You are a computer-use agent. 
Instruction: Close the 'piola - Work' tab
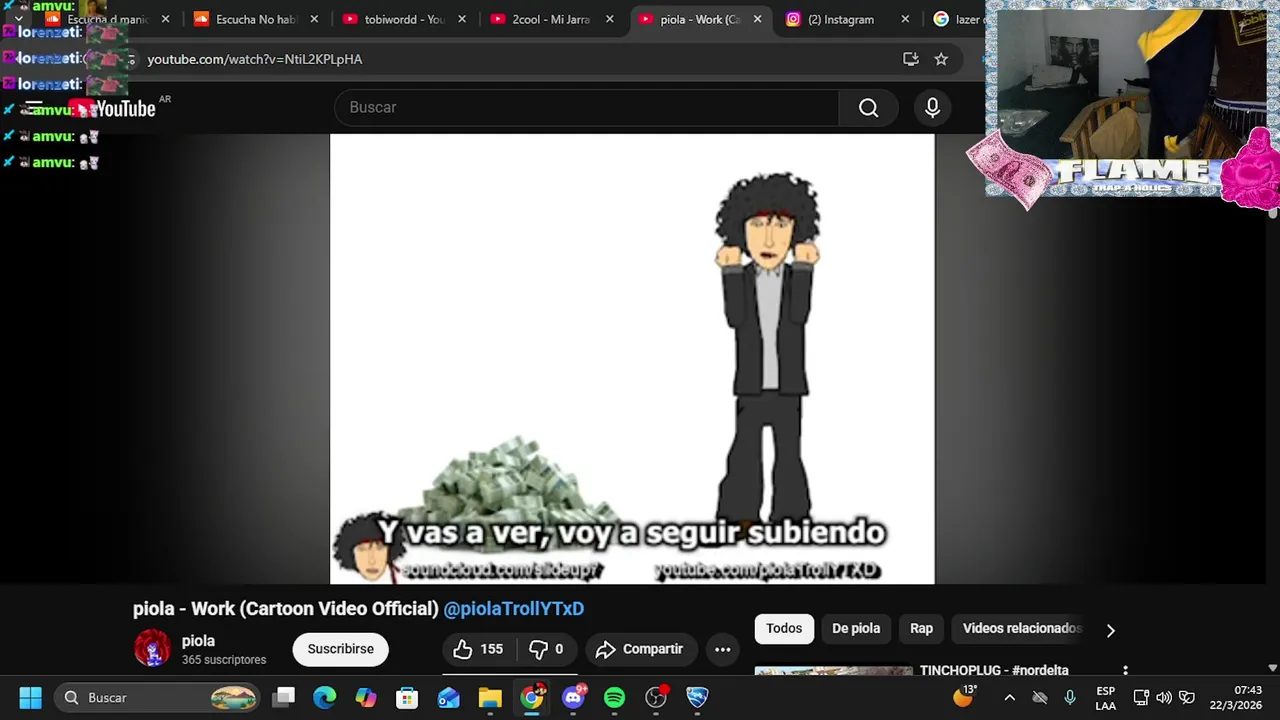(757, 19)
